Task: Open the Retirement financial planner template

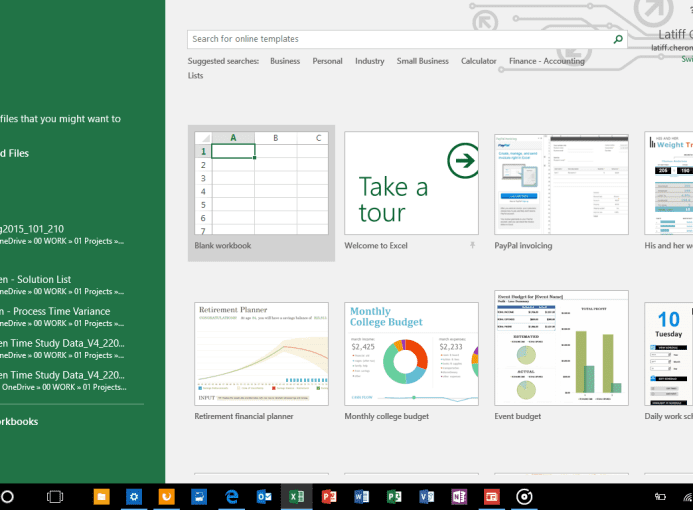Action: (x=261, y=354)
